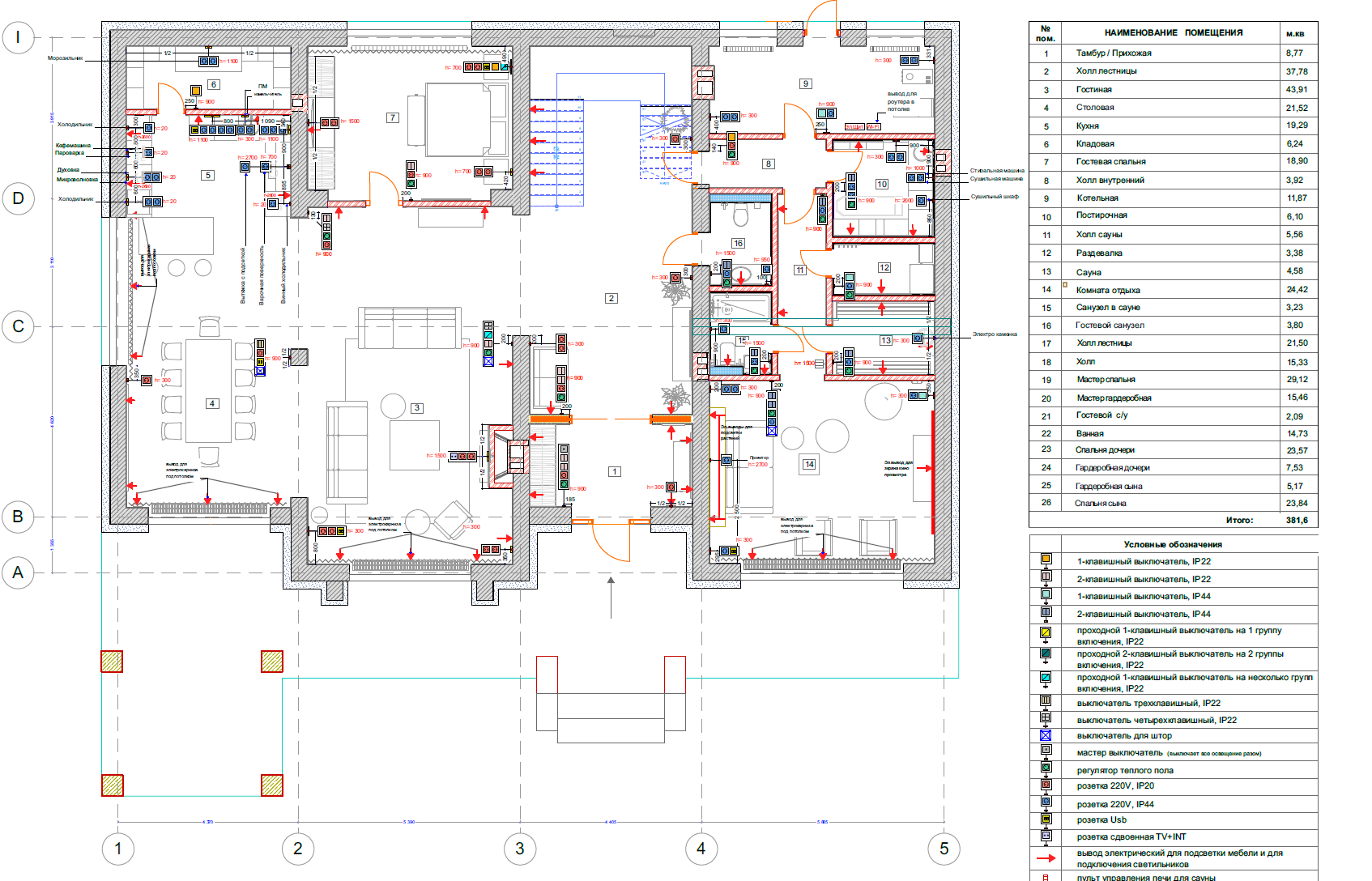This screenshot has height=881, width=1372.
Task: Click room number tag 5 in the kitchen
Action: click(208, 175)
